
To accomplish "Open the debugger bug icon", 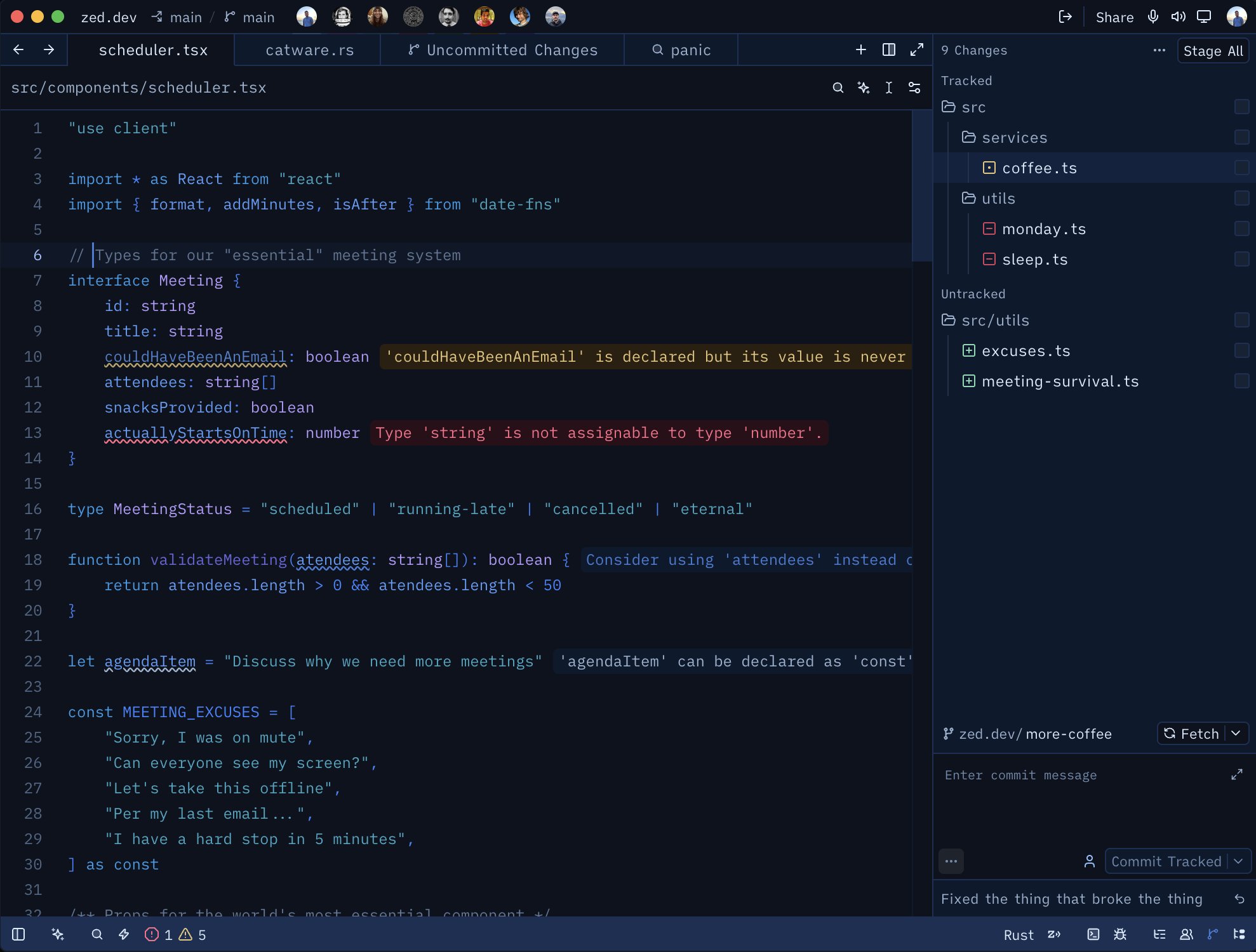I will [1120, 934].
